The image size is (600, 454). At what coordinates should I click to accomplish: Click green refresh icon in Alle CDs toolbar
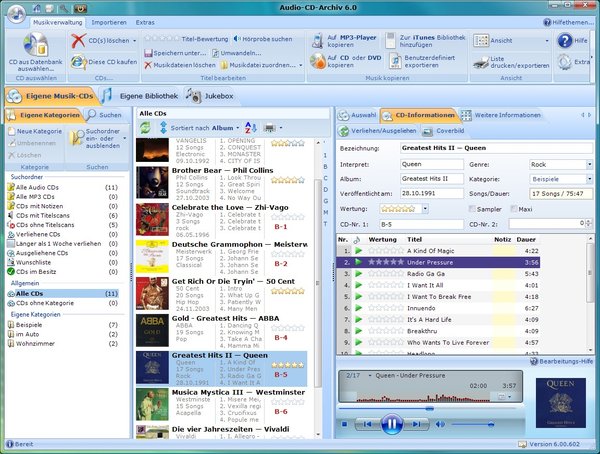point(145,127)
